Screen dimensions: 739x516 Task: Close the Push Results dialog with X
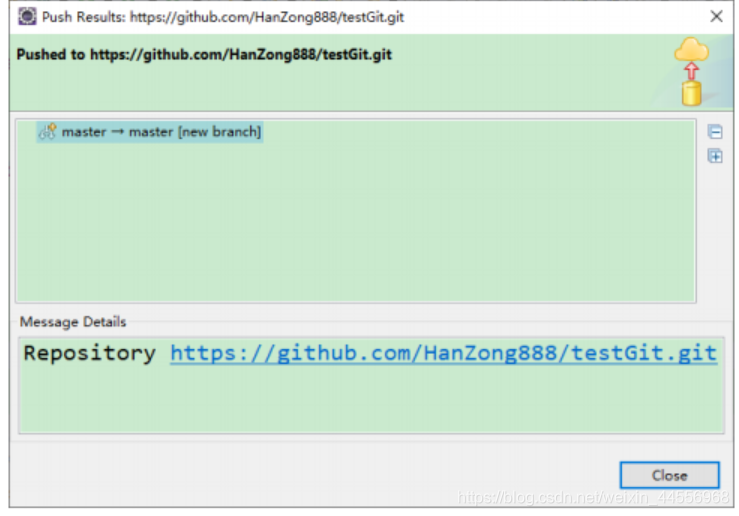pyautogui.click(x=716, y=16)
